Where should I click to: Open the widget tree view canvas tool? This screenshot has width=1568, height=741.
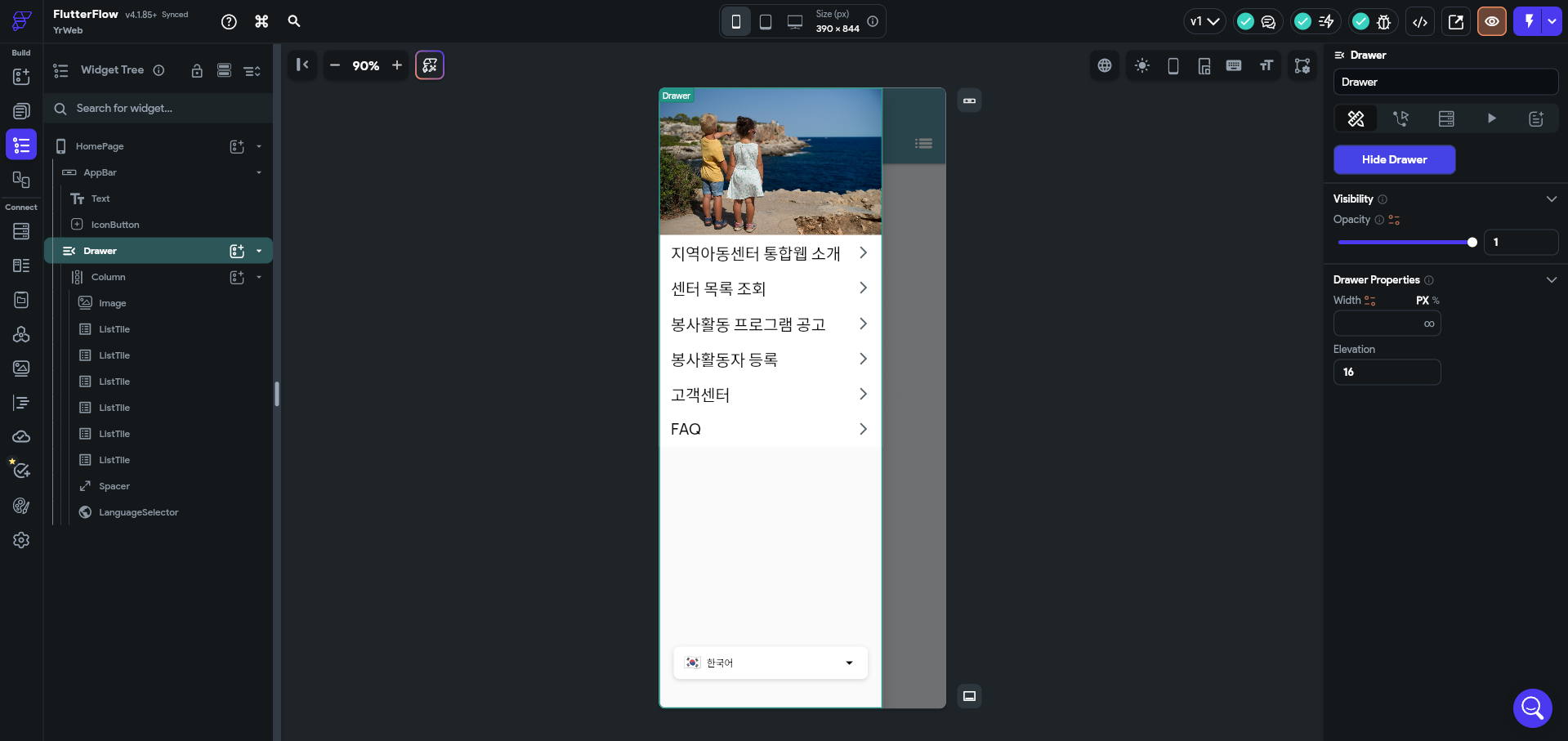coord(1302,65)
